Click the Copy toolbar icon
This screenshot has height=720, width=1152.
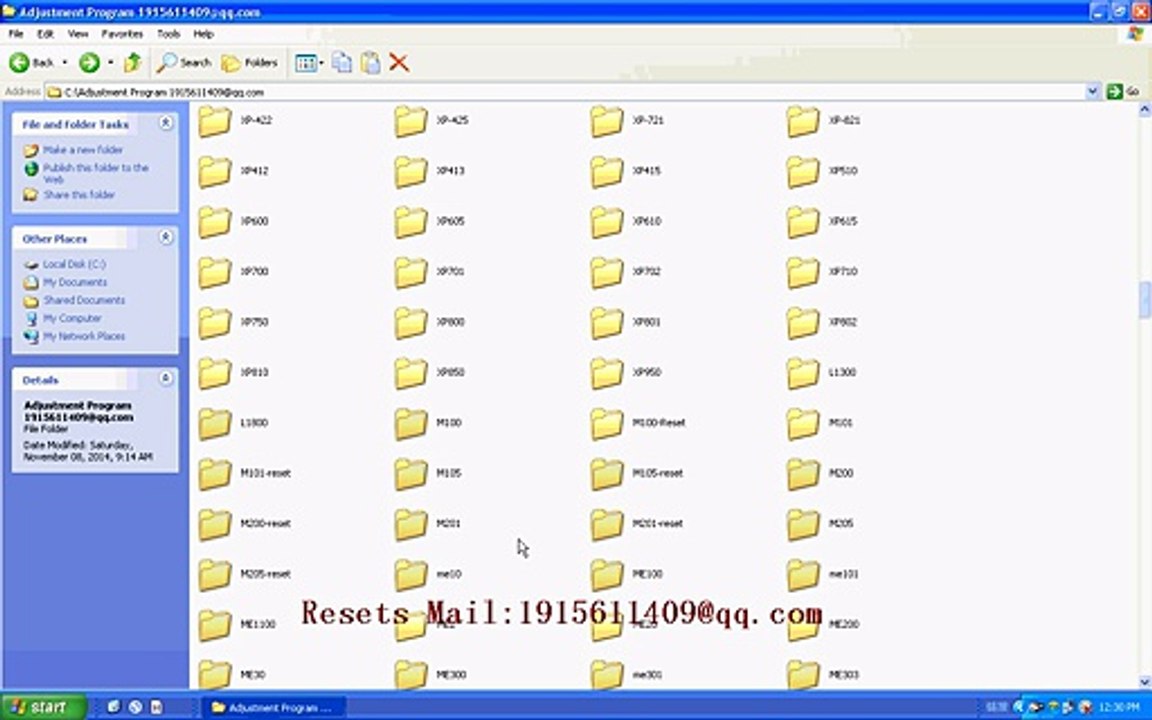click(342, 63)
